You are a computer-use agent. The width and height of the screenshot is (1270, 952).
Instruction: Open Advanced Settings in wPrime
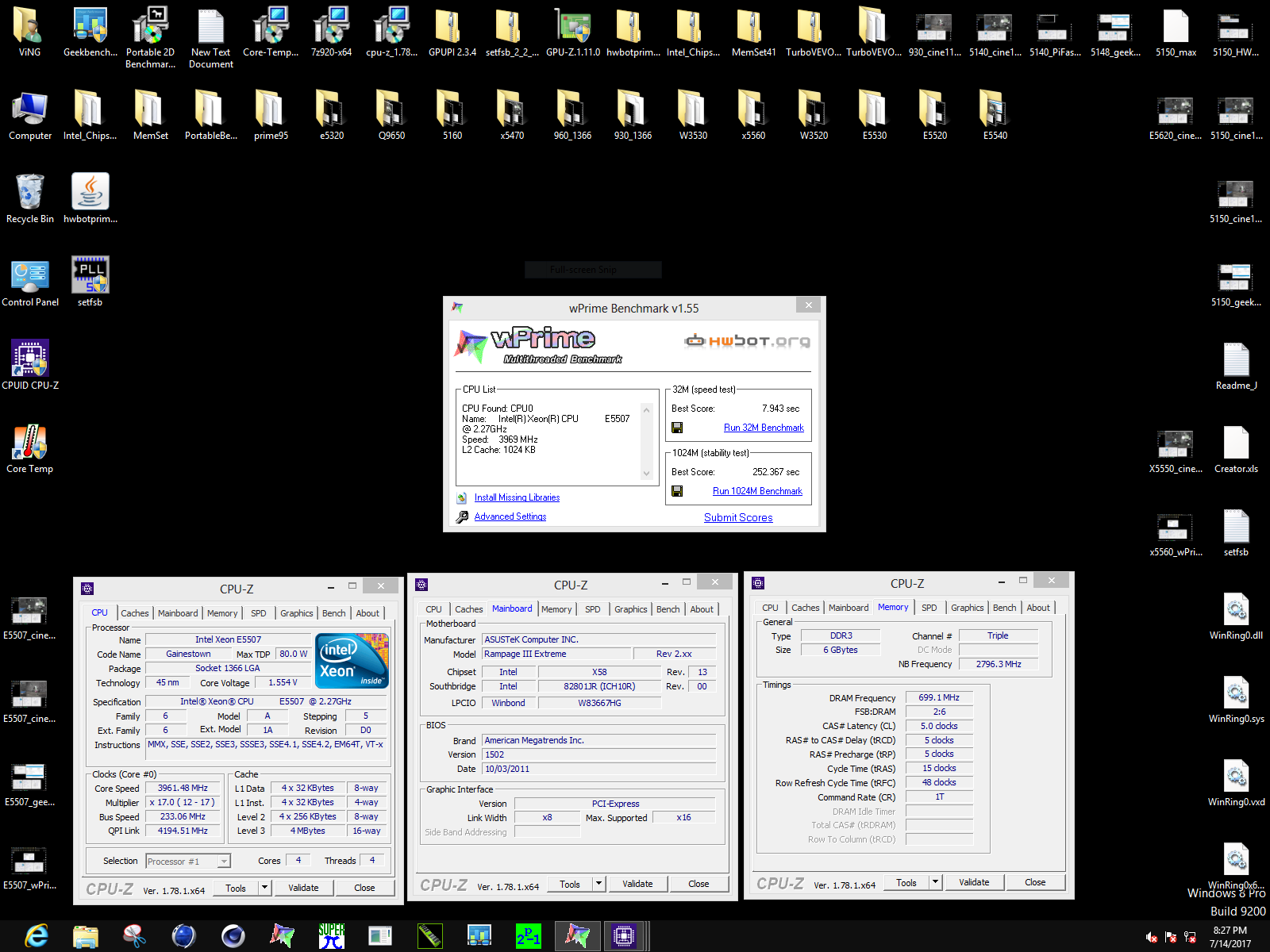pos(510,516)
